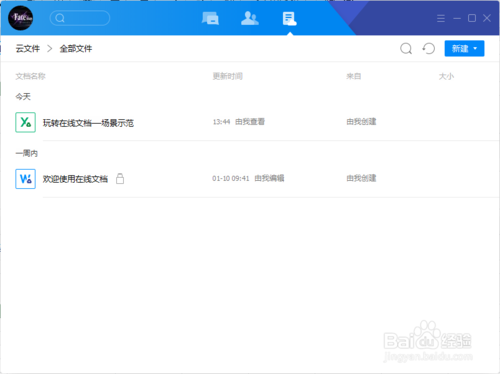Viewport: 500px width, 374px height.
Task: Sort by 更新时间 column header
Action: point(228,76)
